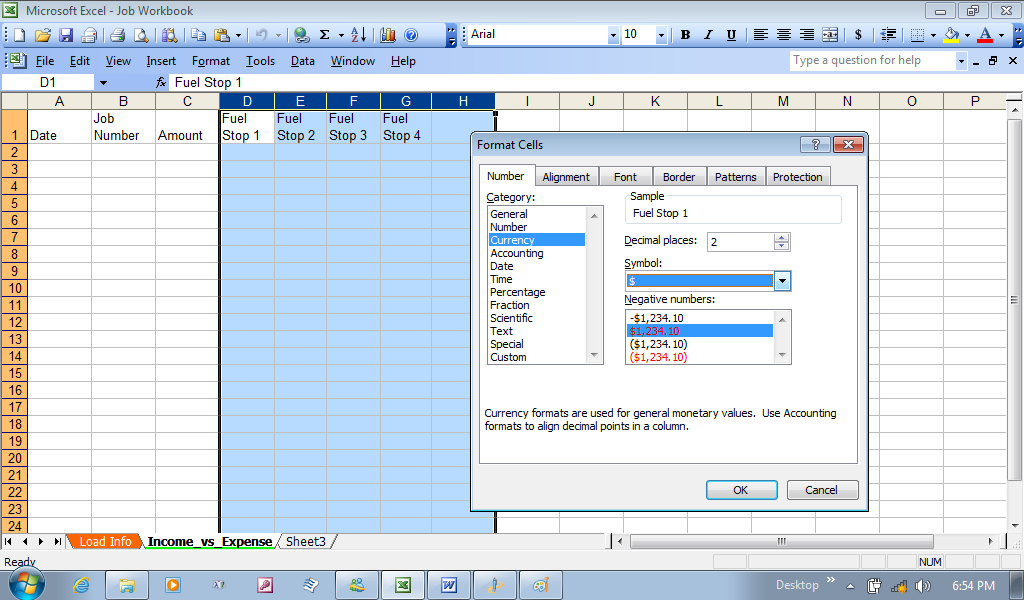1024x600 pixels.
Task: Open the Name Box dropdown arrow
Action: (x=103, y=82)
